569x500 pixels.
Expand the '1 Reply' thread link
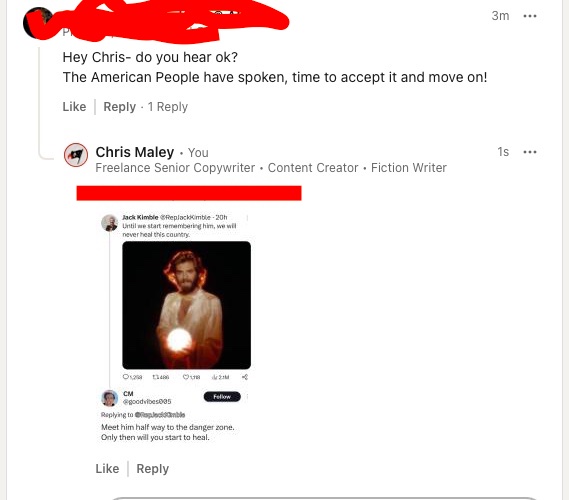click(x=168, y=107)
